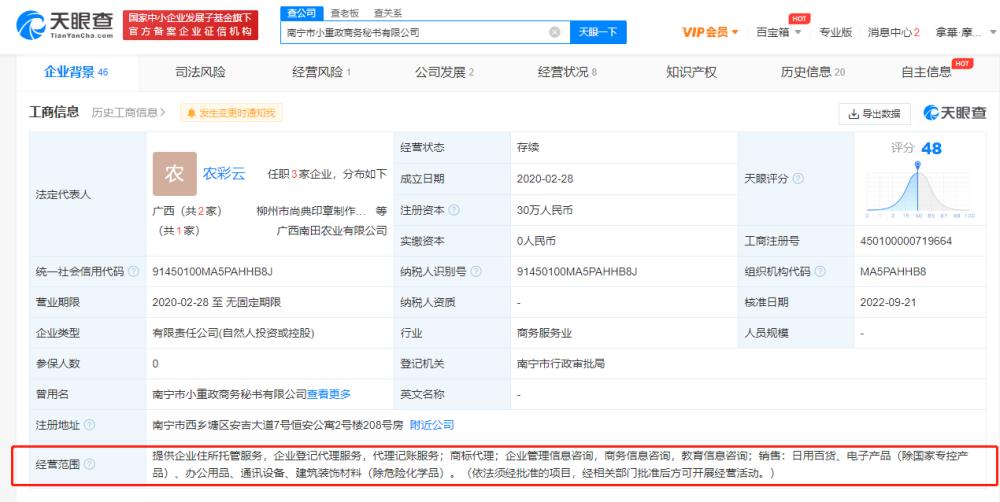
Task: Switch to the 知识产权 tab
Action: (691, 72)
